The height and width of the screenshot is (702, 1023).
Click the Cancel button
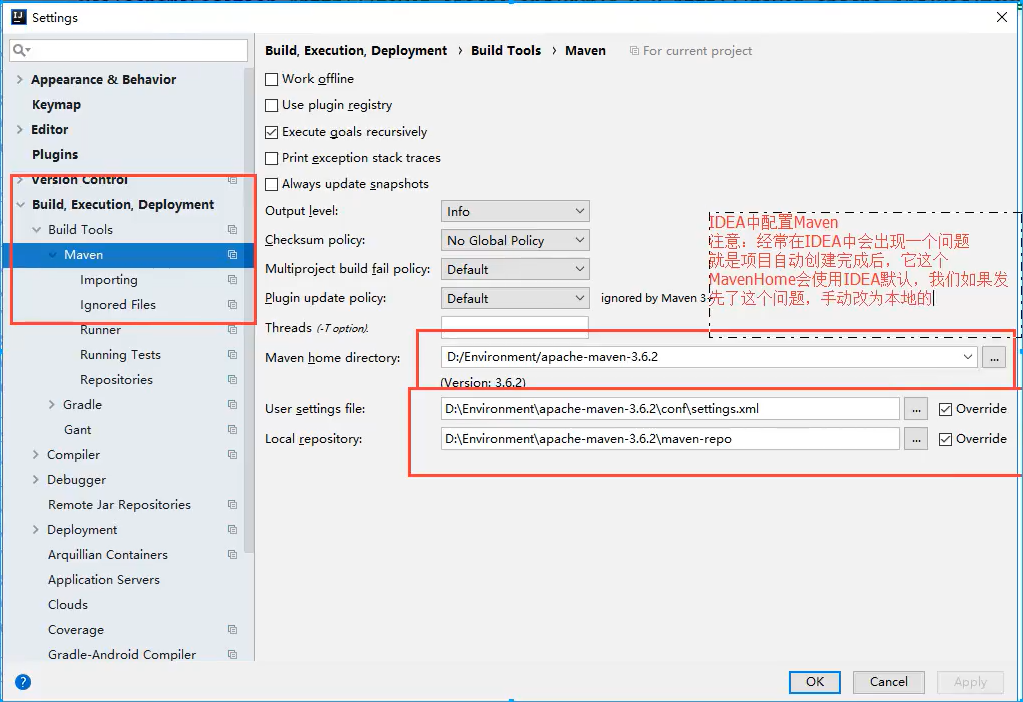tap(889, 682)
